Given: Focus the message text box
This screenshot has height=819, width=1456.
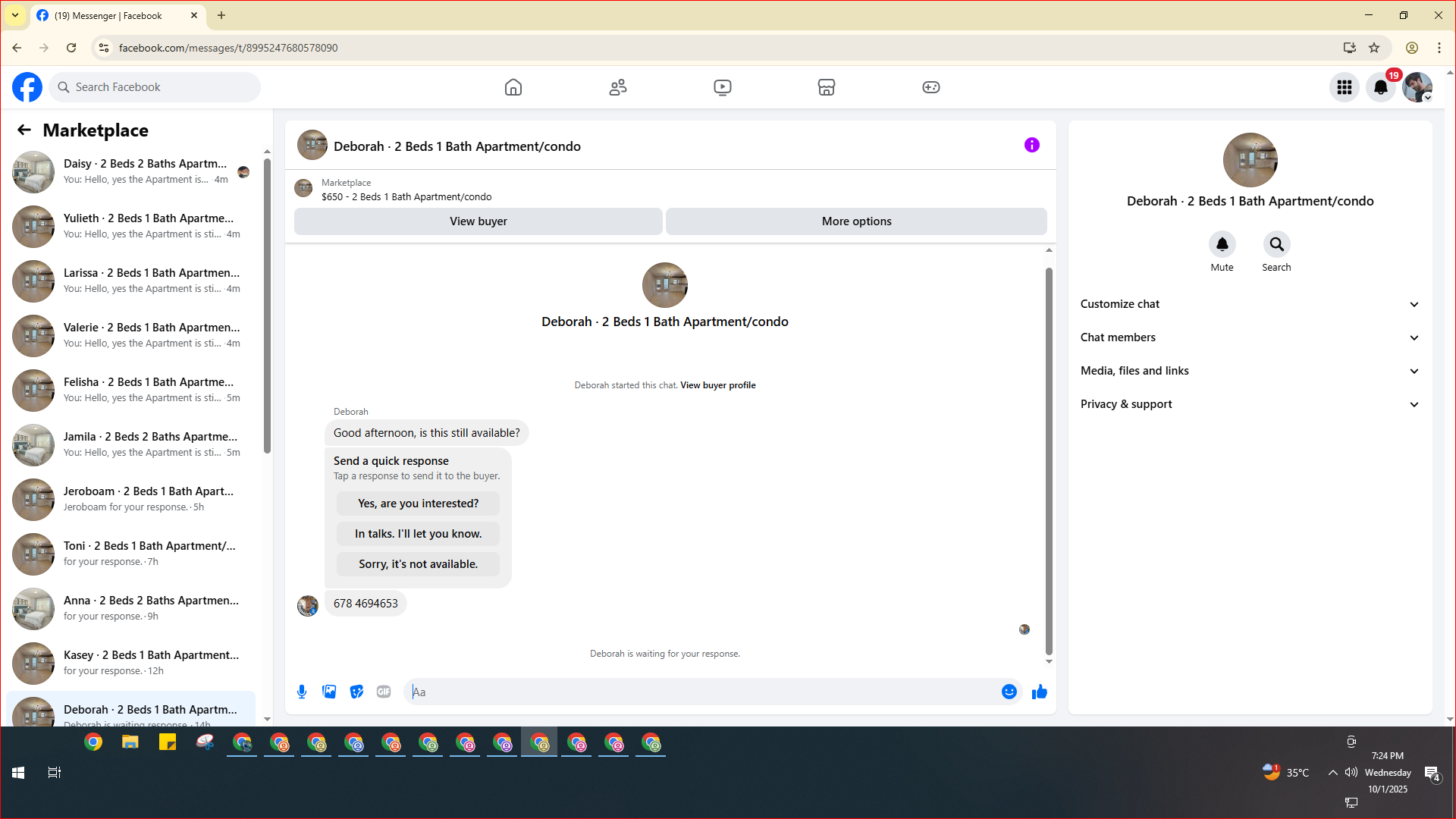Looking at the screenshot, I should tap(702, 692).
